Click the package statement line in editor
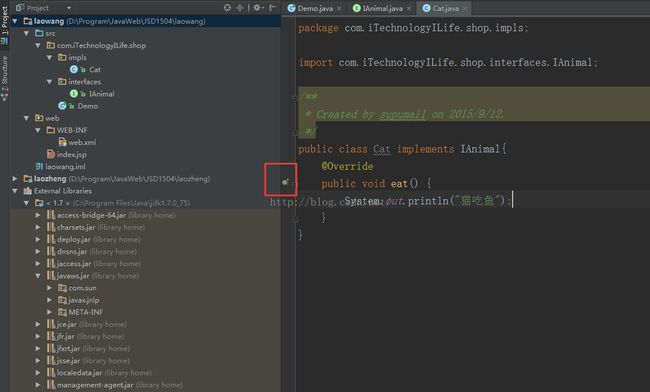Viewport: 650px width, 392px height. tap(413, 28)
